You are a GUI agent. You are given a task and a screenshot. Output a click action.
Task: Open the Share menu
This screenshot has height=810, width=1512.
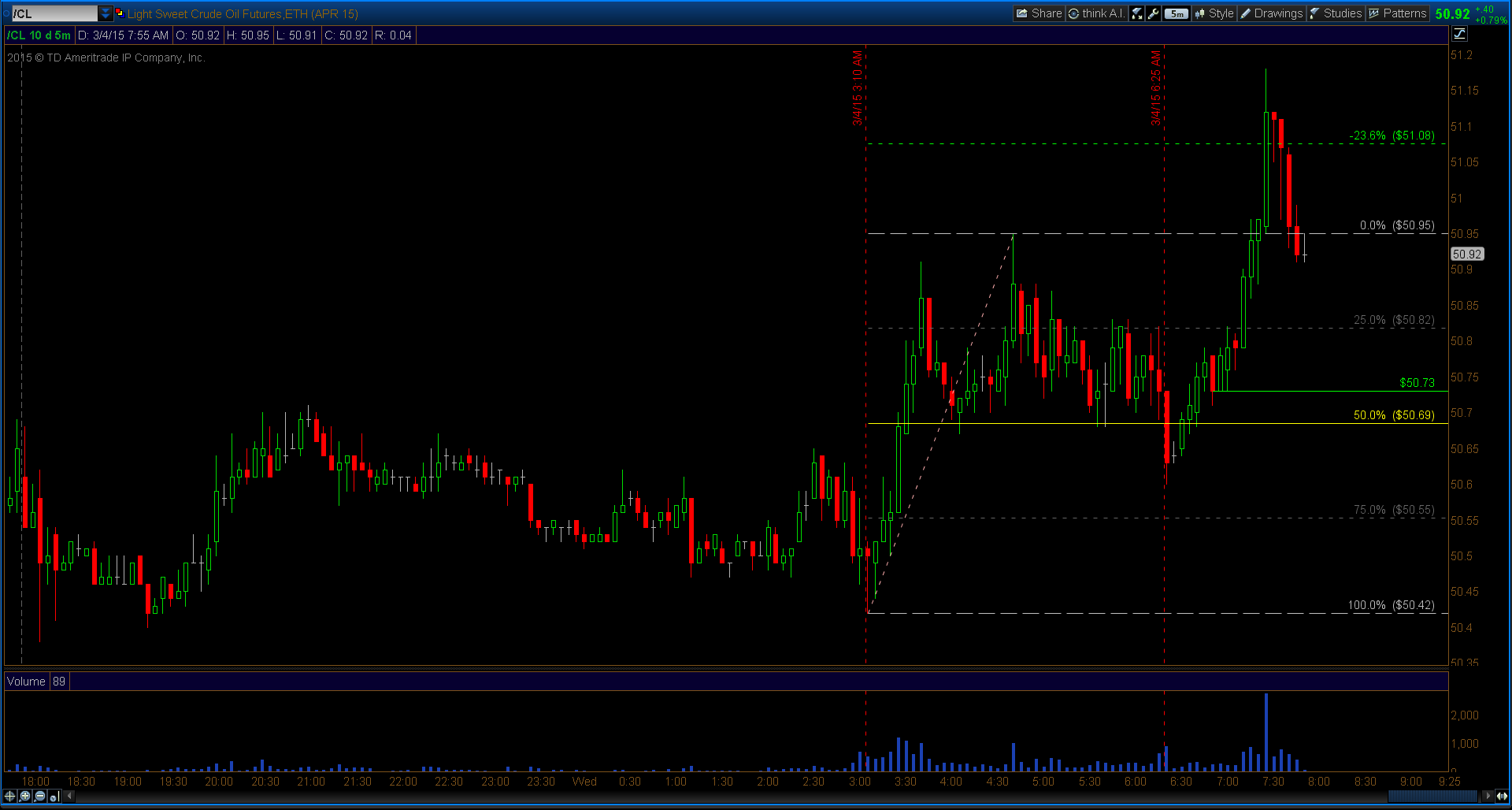pyautogui.click(x=1039, y=13)
